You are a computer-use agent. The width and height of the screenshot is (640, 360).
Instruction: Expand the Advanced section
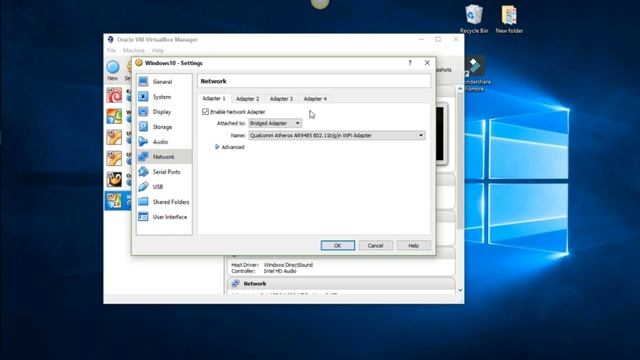(229, 147)
